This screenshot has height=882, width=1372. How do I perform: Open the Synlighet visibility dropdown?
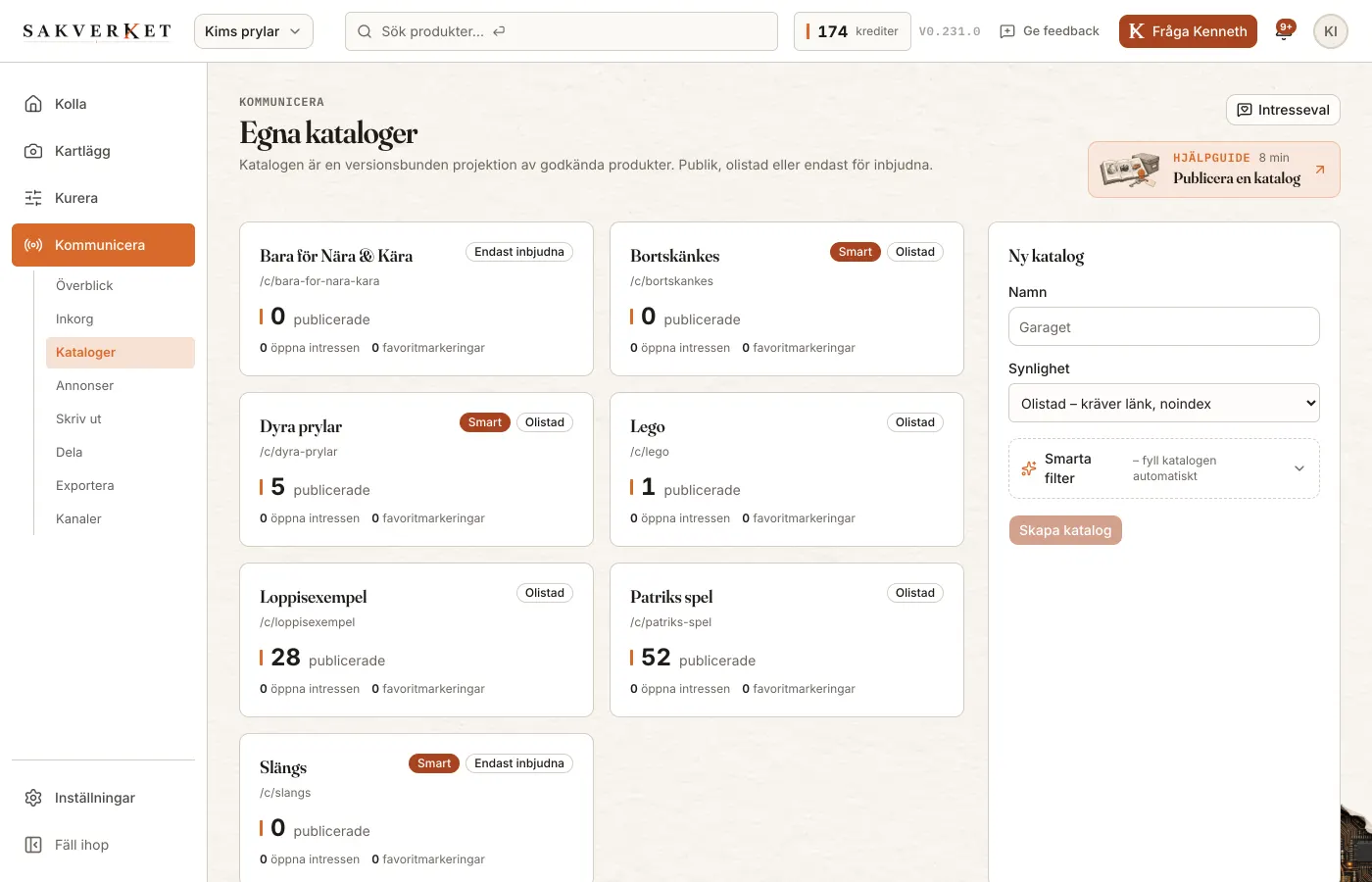point(1164,403)
